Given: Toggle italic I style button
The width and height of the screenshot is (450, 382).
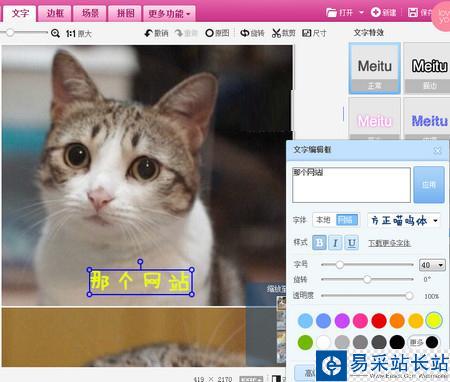Looking at the screenshot, I should (335, 243).
